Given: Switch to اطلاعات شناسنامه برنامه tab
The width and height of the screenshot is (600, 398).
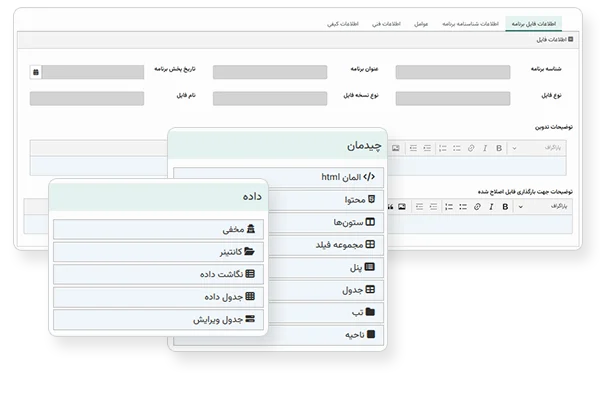Looking at the screenshot, I should click(x=470, y=24).
